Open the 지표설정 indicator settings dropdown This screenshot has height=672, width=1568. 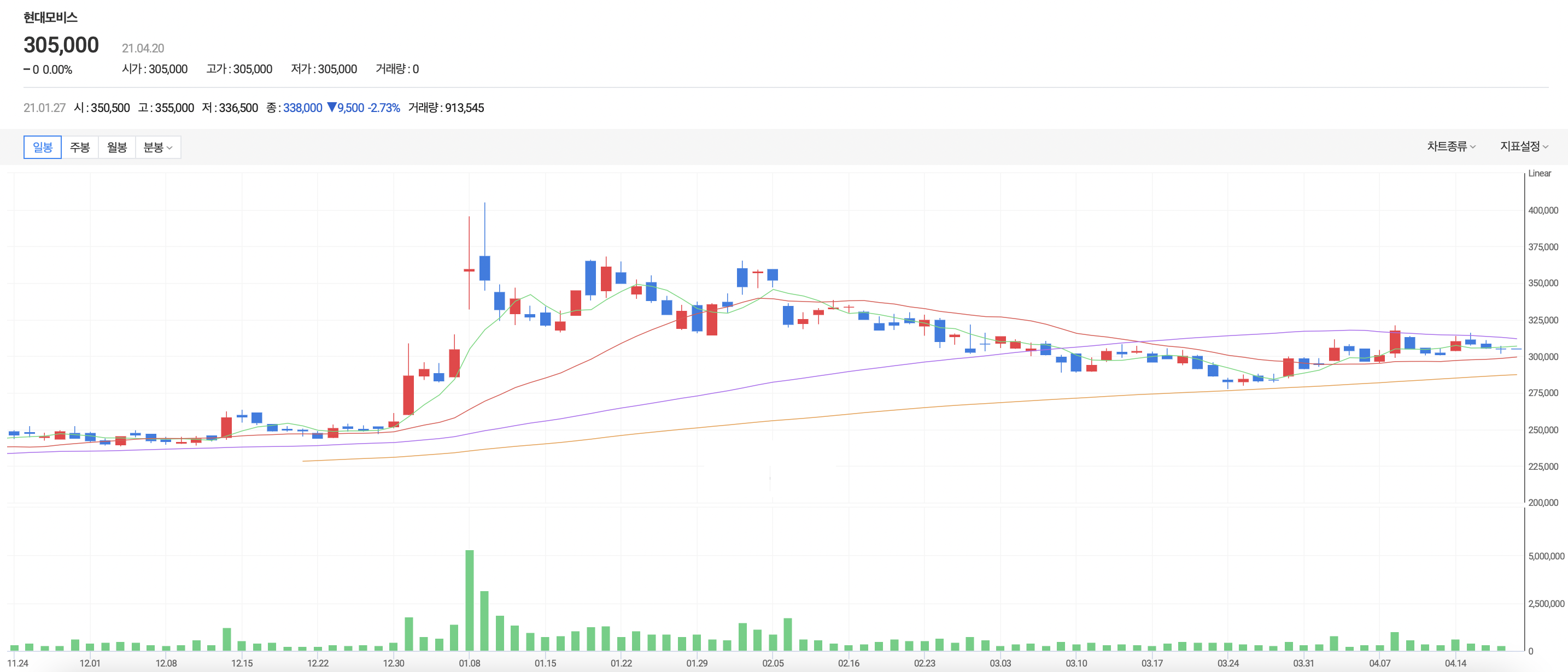tap(1524, 146)
